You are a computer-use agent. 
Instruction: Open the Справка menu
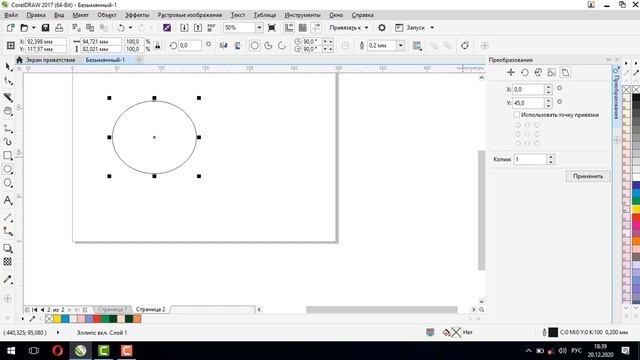pos(362,15)
